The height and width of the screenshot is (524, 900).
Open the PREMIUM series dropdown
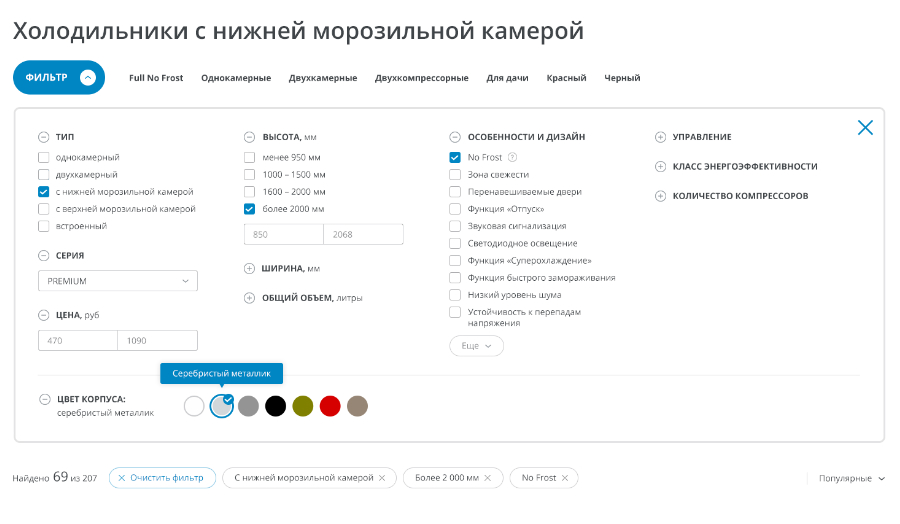point(118,281)
